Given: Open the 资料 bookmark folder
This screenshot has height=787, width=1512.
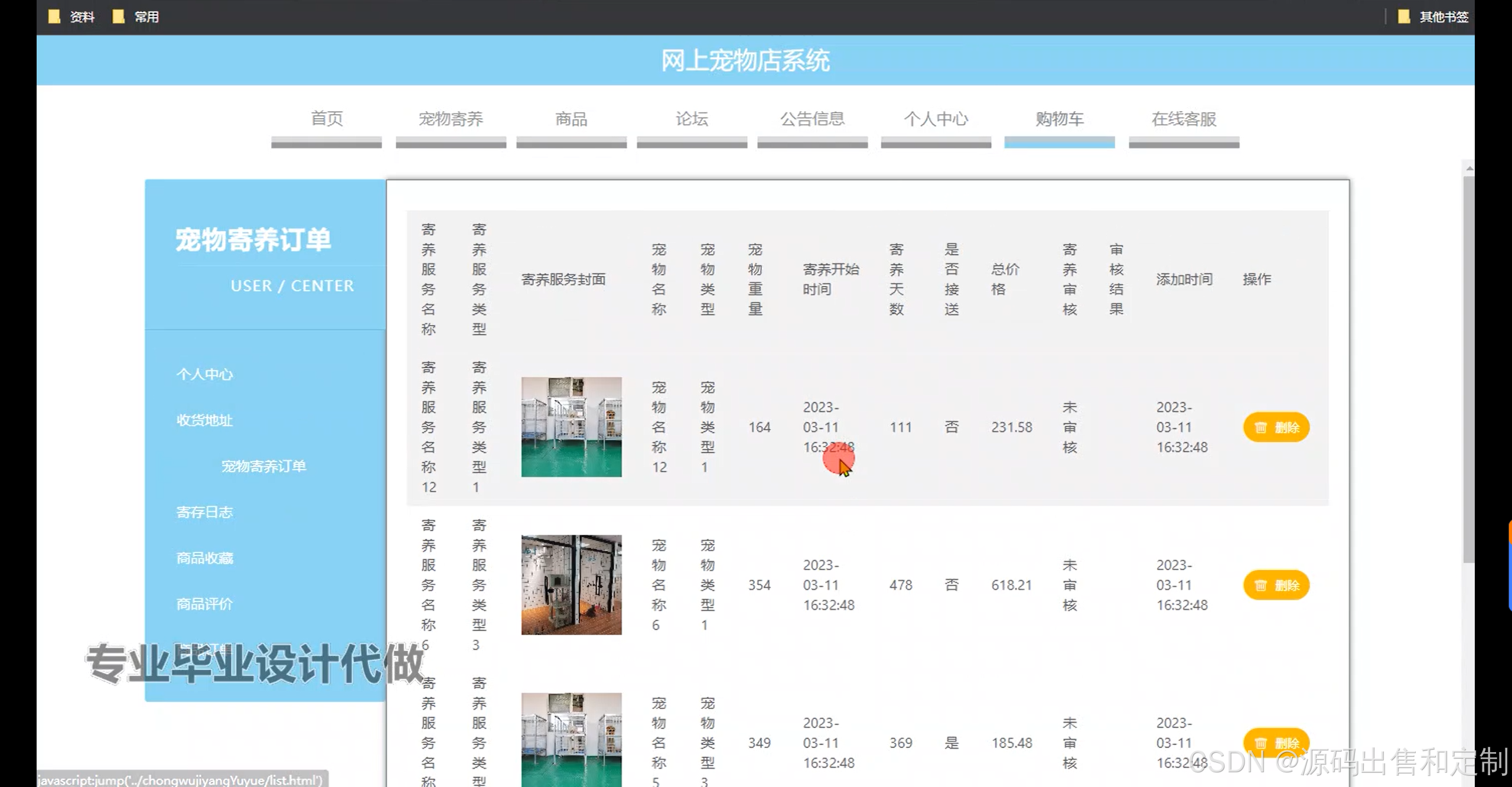Looking at the screenshot, I should point(71,17).
